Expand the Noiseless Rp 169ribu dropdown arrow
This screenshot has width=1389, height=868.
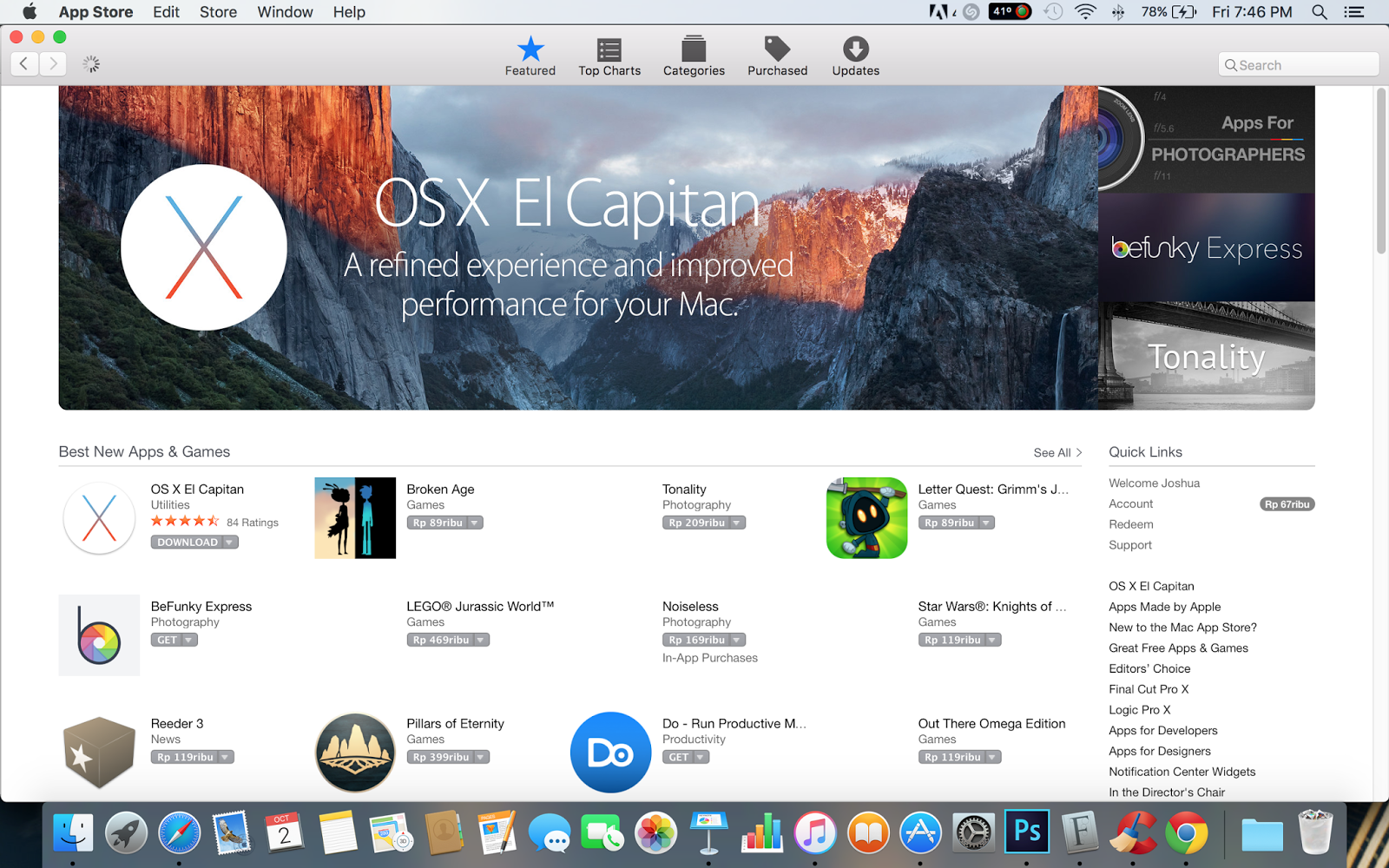[737, 640]
